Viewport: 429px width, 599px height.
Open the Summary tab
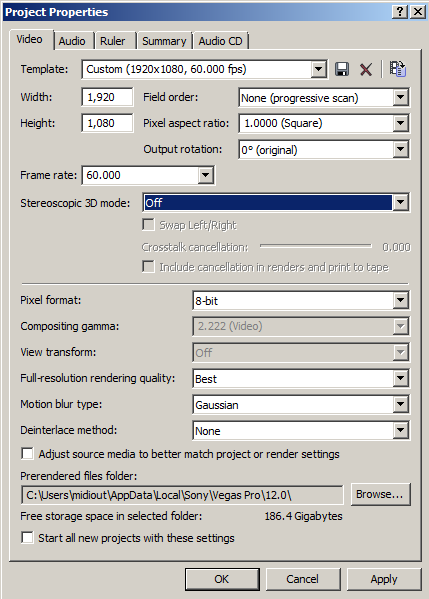click(x=164, y=41)
